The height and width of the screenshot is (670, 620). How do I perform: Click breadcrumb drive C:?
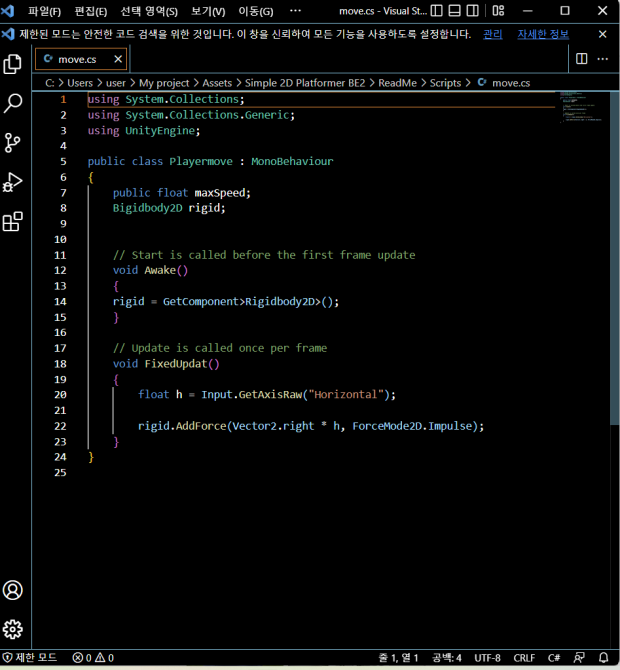(50, 83)
